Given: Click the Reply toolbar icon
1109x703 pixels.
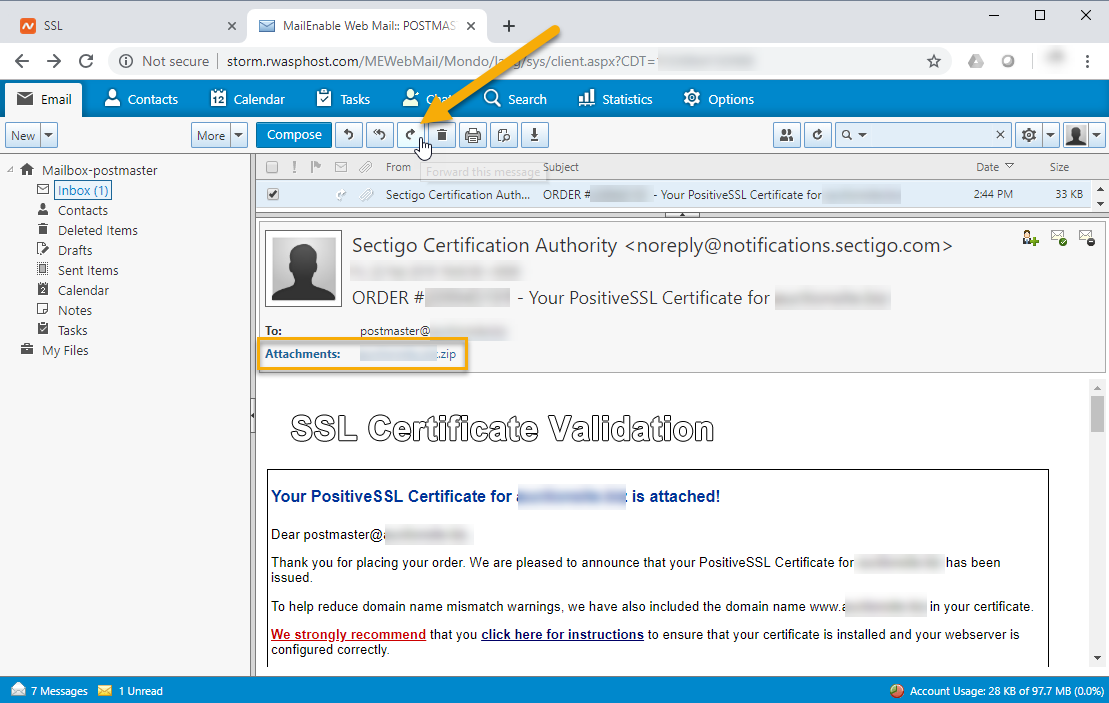Looking at the screenshot, I should [349, 135].
